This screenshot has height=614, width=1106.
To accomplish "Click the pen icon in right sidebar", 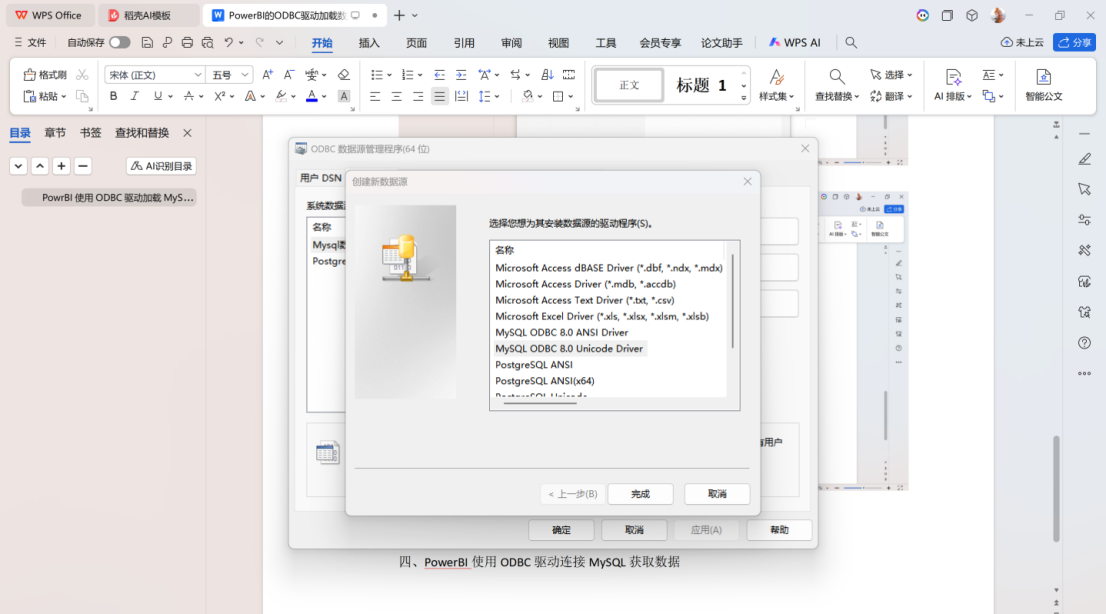I will 1084,159.
